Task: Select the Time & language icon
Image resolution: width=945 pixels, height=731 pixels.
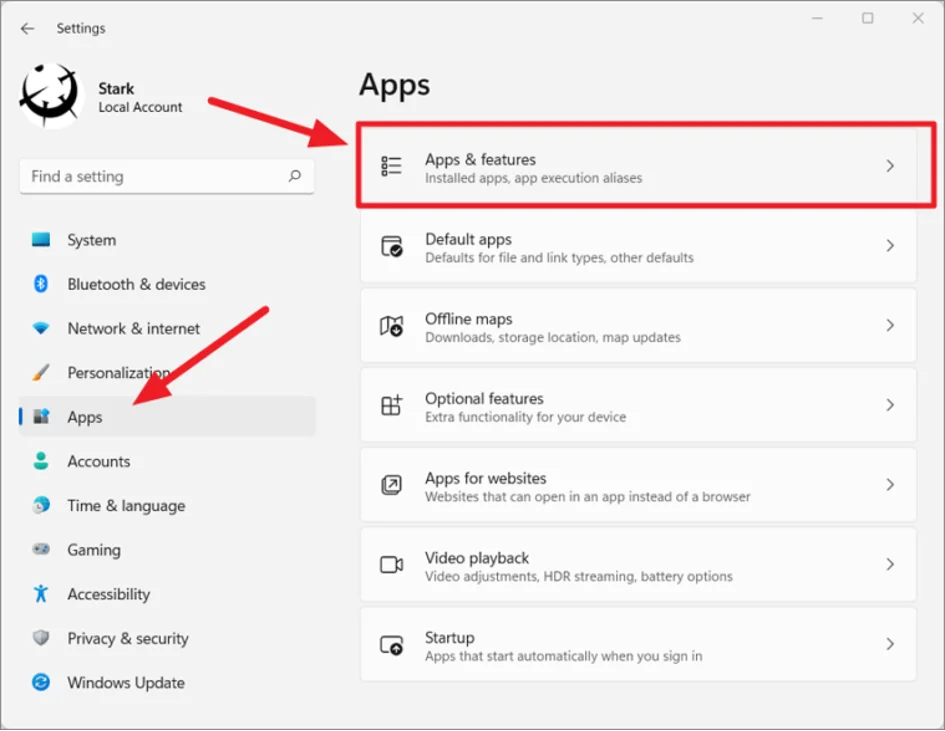Action: (41, 505)
